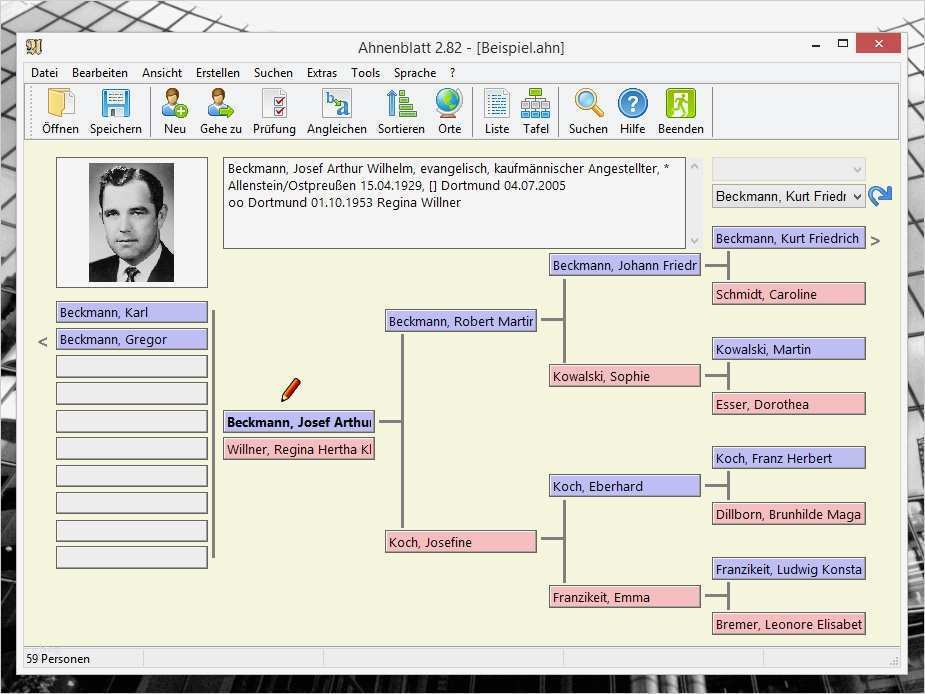Viewport: 925px width, 694px height.
Task: Select the Kowalski, Sophie person box
Action: coord(624,375)
